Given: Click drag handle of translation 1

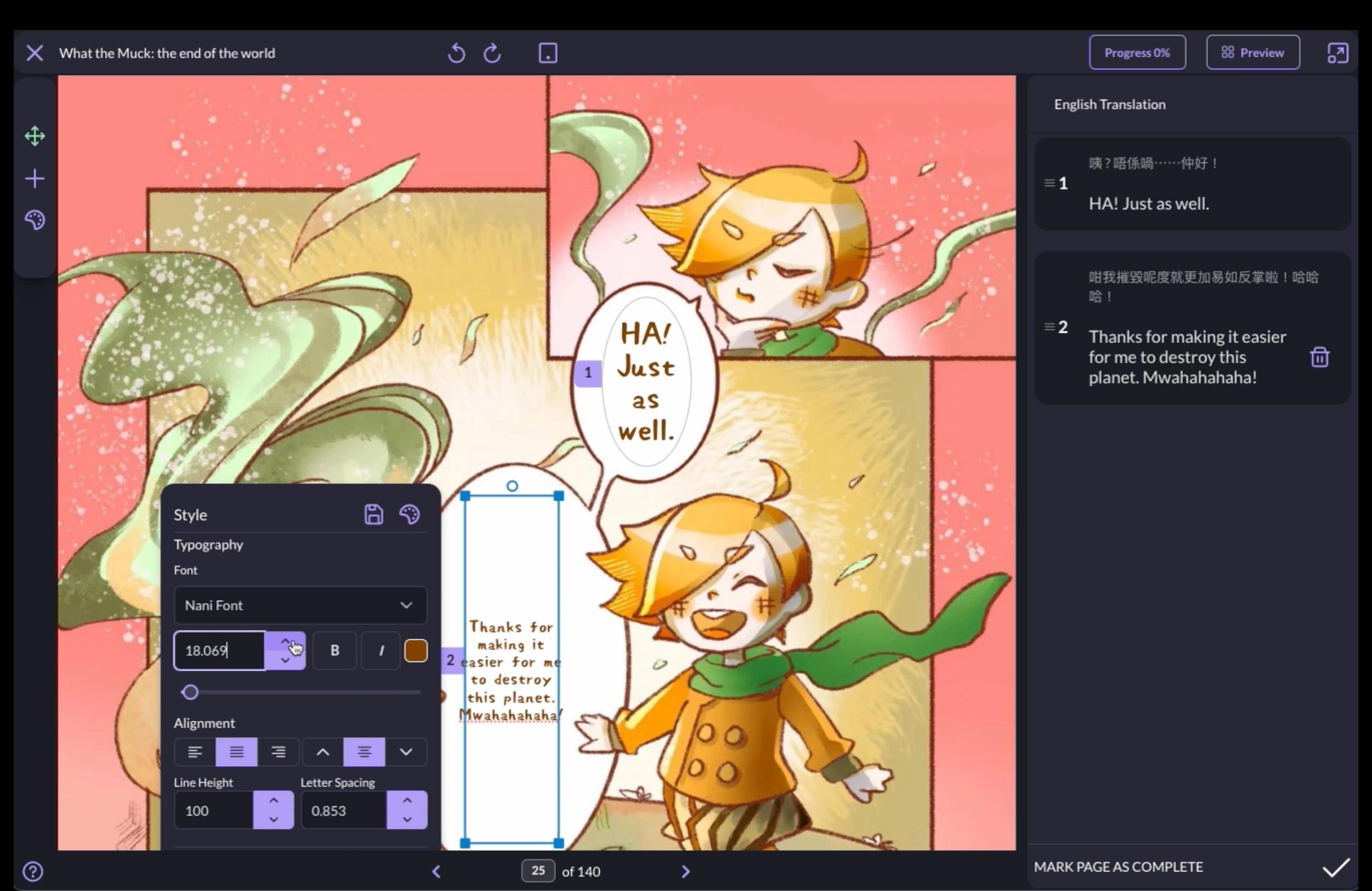Looking at the screenshot, I should [x=1049, y=183].
